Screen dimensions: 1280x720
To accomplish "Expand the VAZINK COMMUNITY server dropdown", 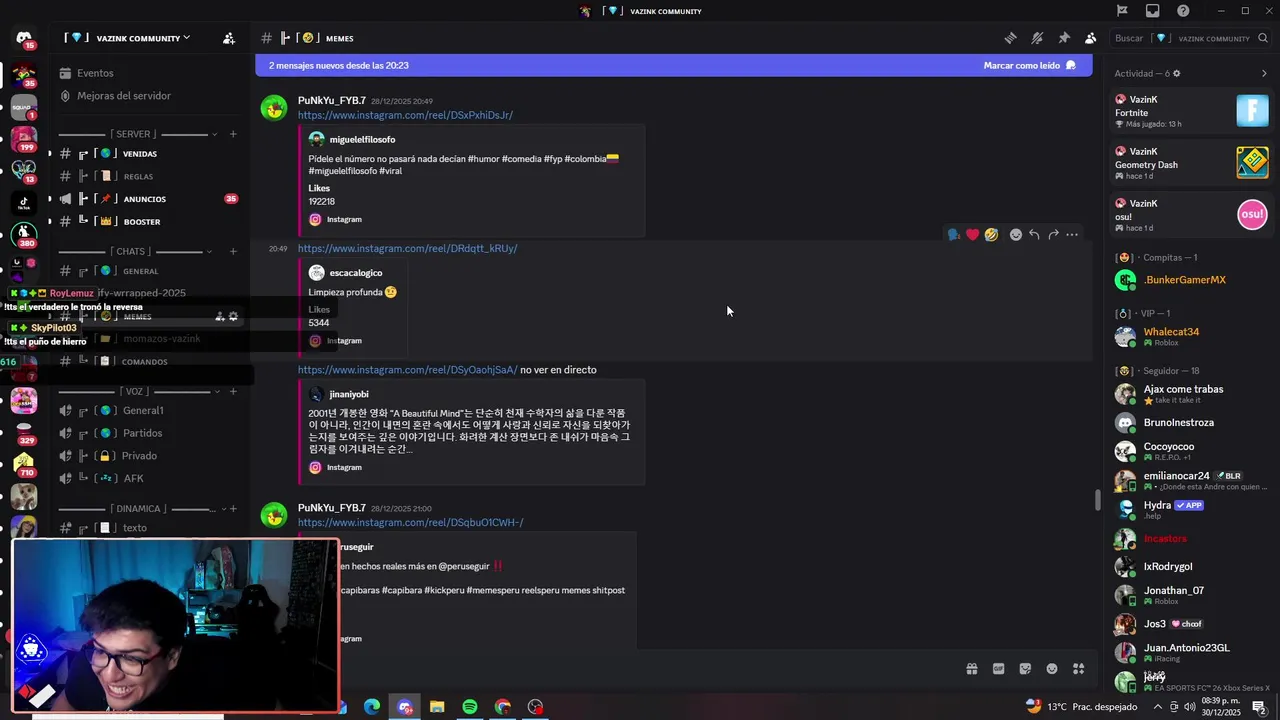I will click(x=128, y=38).
